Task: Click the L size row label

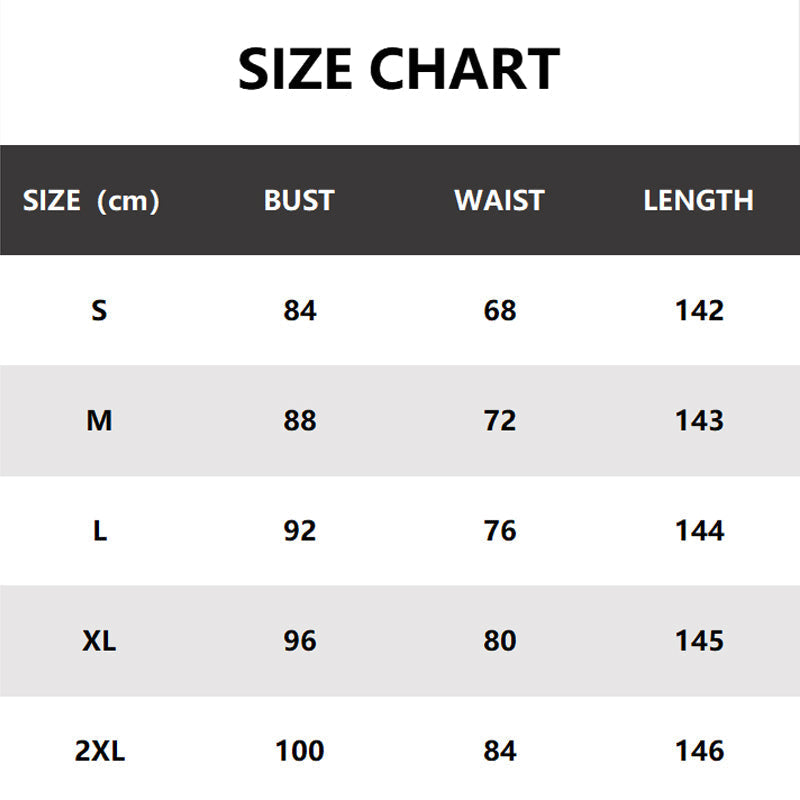Action: click(x=99, y=530)
